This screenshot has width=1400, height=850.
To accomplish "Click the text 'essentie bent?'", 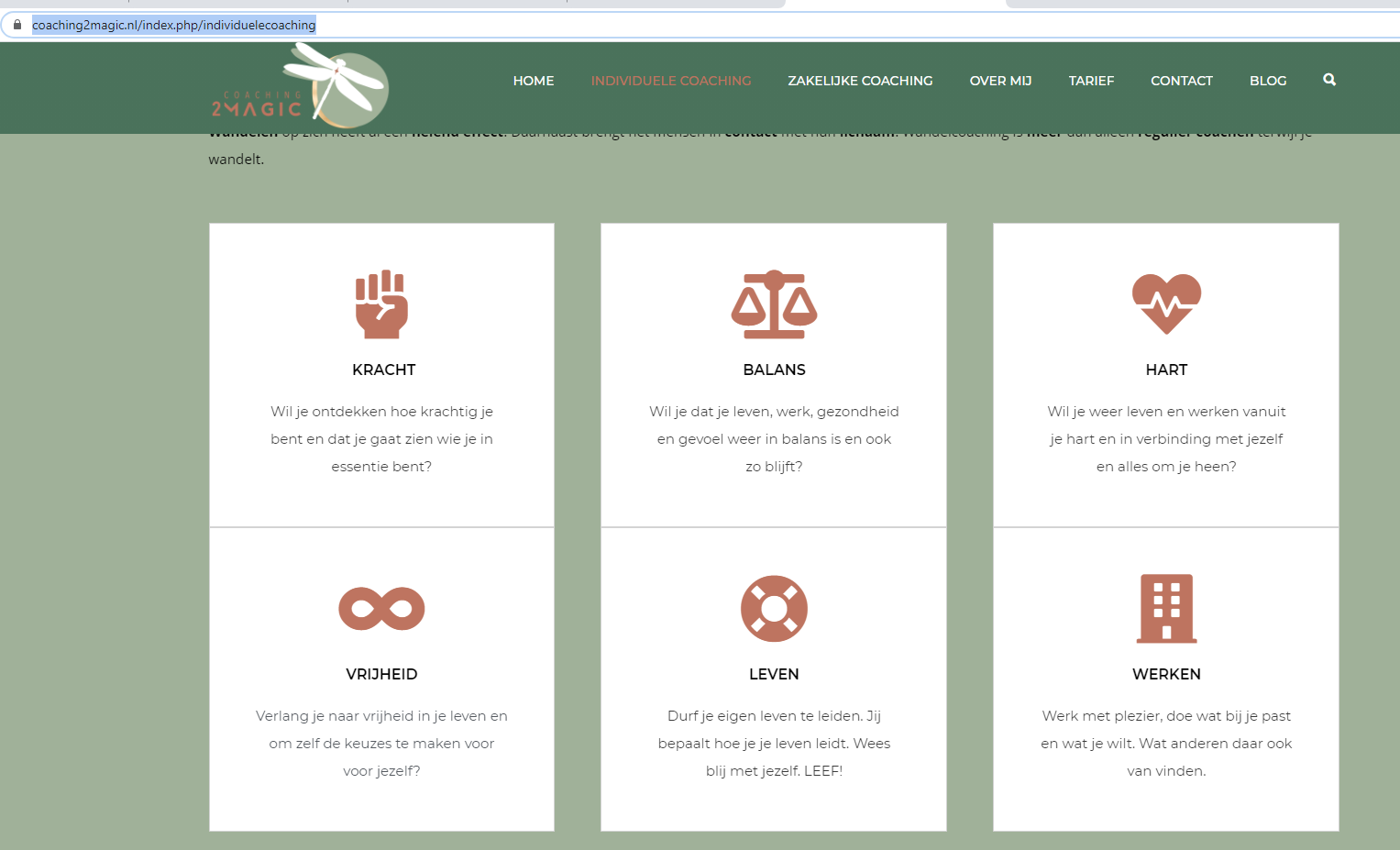I will point(381,467).
